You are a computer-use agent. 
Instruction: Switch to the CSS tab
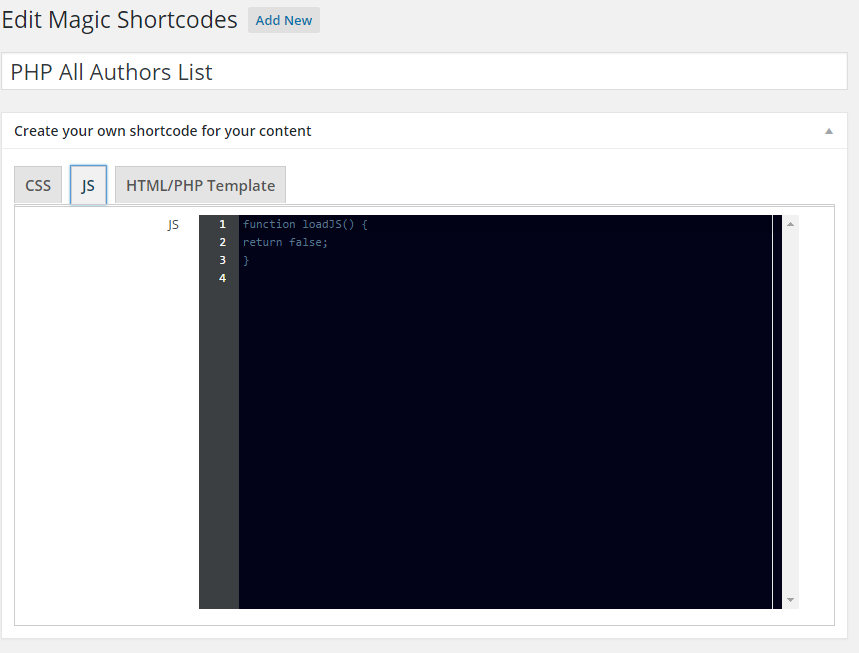click(x=38, y=185)
